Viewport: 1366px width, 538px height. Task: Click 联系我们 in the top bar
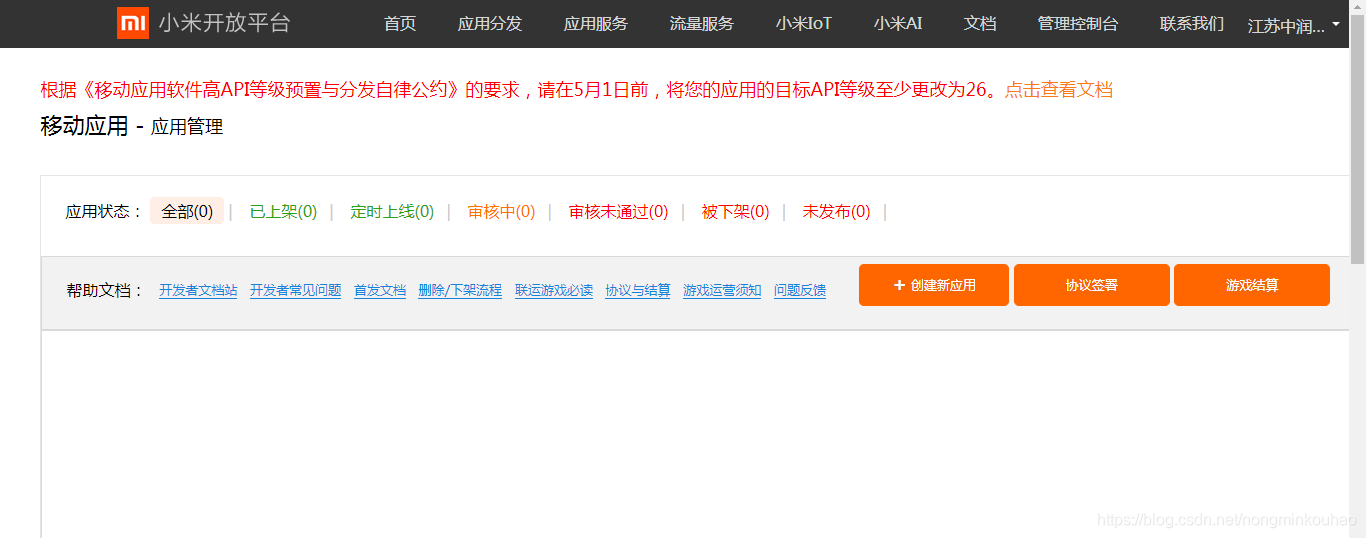tap(1192, 24)
